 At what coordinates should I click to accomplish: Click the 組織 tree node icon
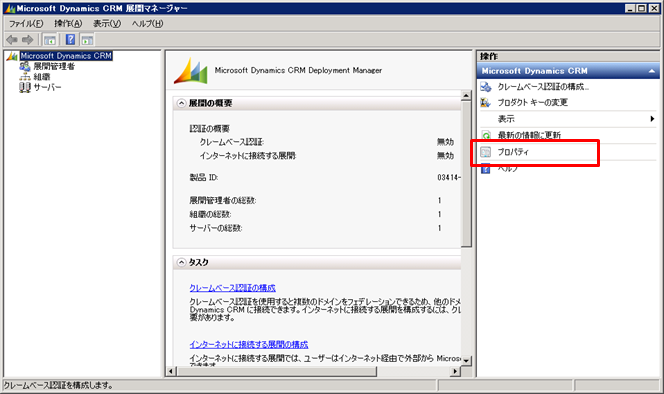coord(25,77)
